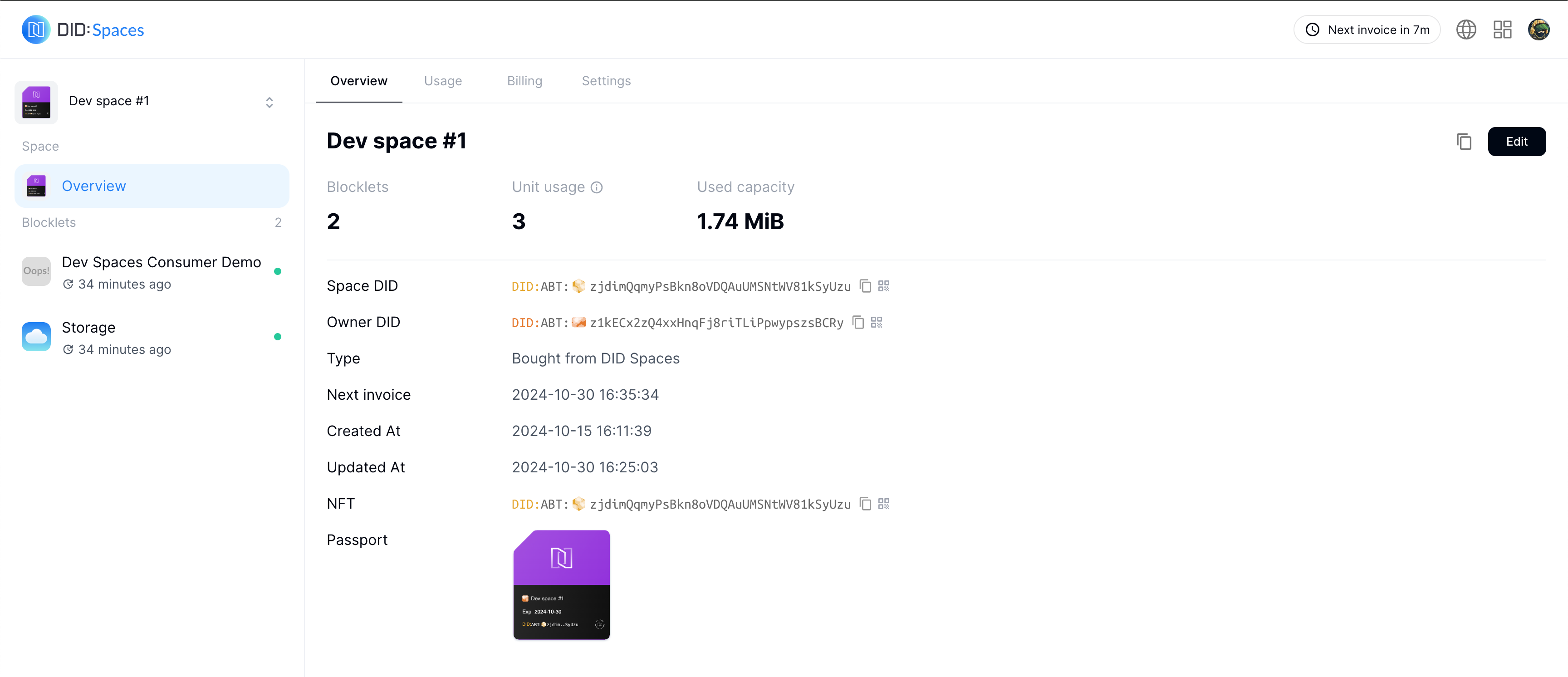
Task: Open the user avatar menu
Action: coord(1539,30)
